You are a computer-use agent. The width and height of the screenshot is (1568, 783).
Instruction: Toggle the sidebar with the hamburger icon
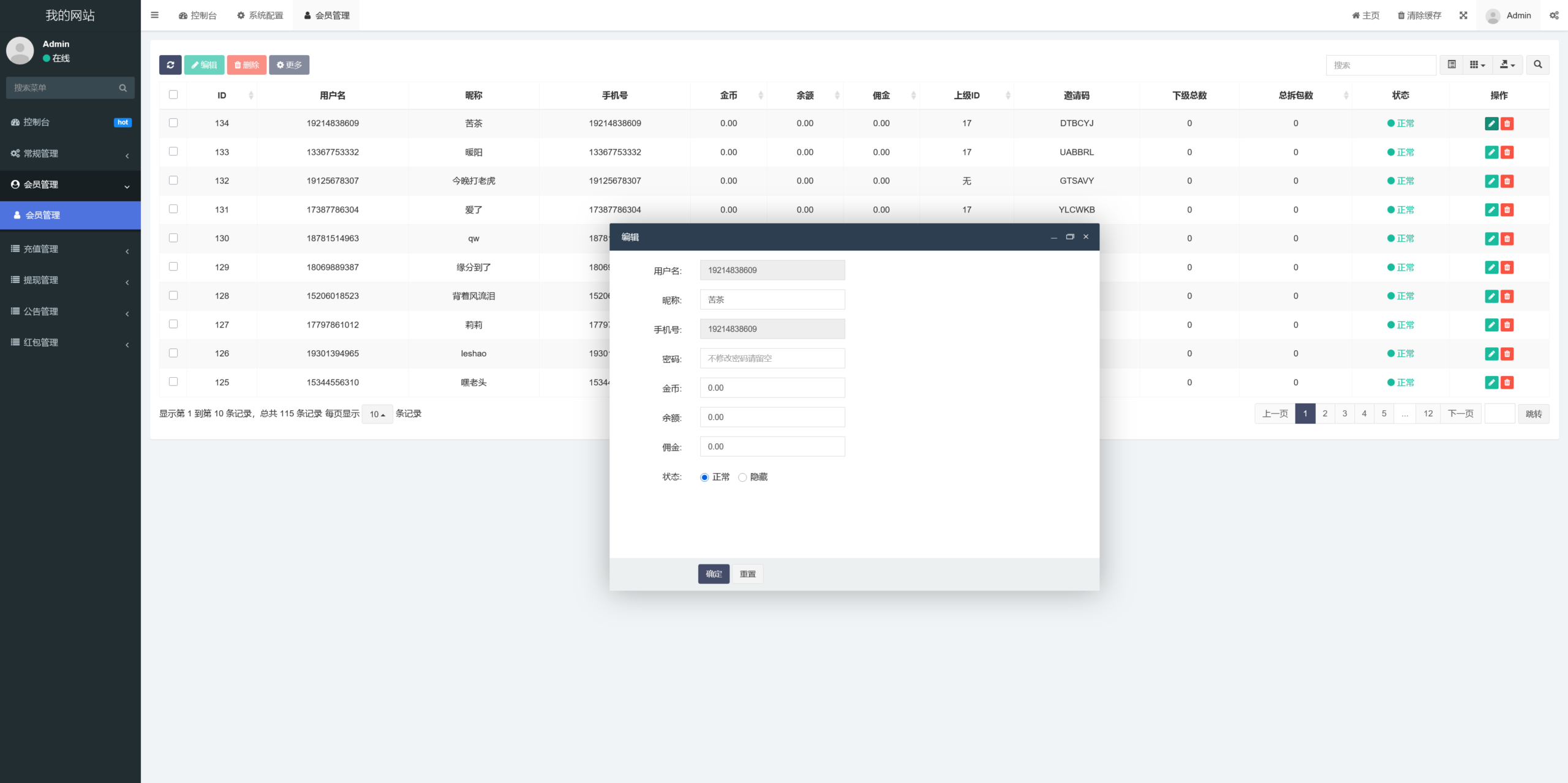[x=155, y=15]
